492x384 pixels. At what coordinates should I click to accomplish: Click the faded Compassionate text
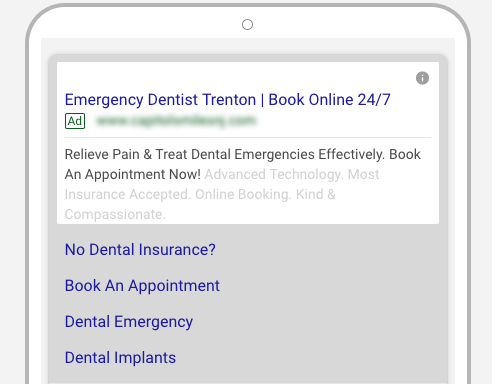click(115, 214)
